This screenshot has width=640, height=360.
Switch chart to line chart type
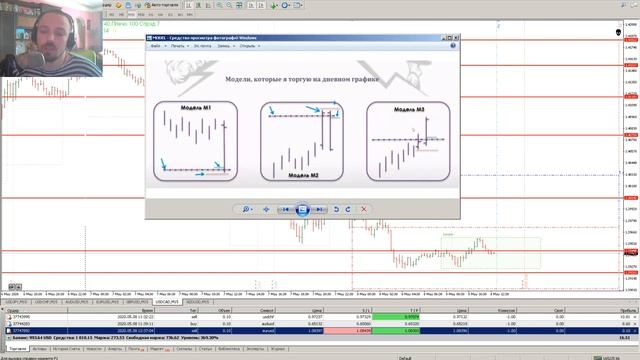(208, 5)
